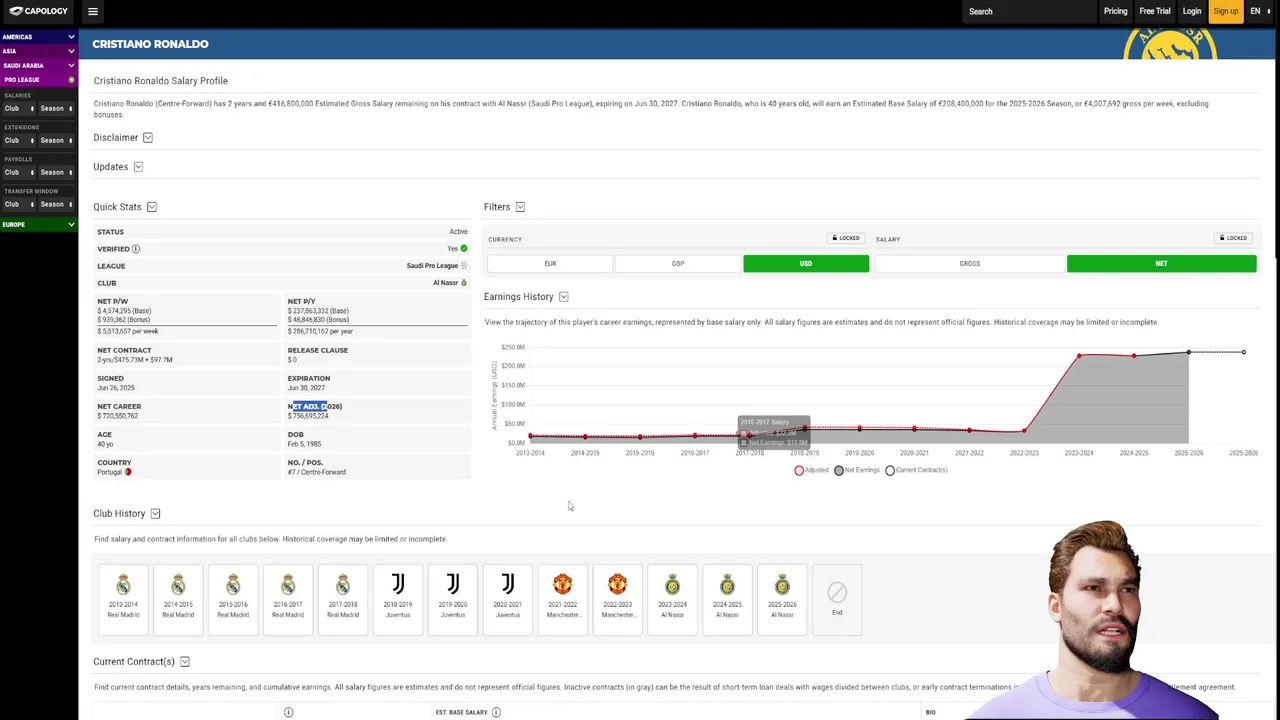The height and width of the screenshot is (720, 1280).
Task: Select USD currency
Action: (x=806, y=264)
